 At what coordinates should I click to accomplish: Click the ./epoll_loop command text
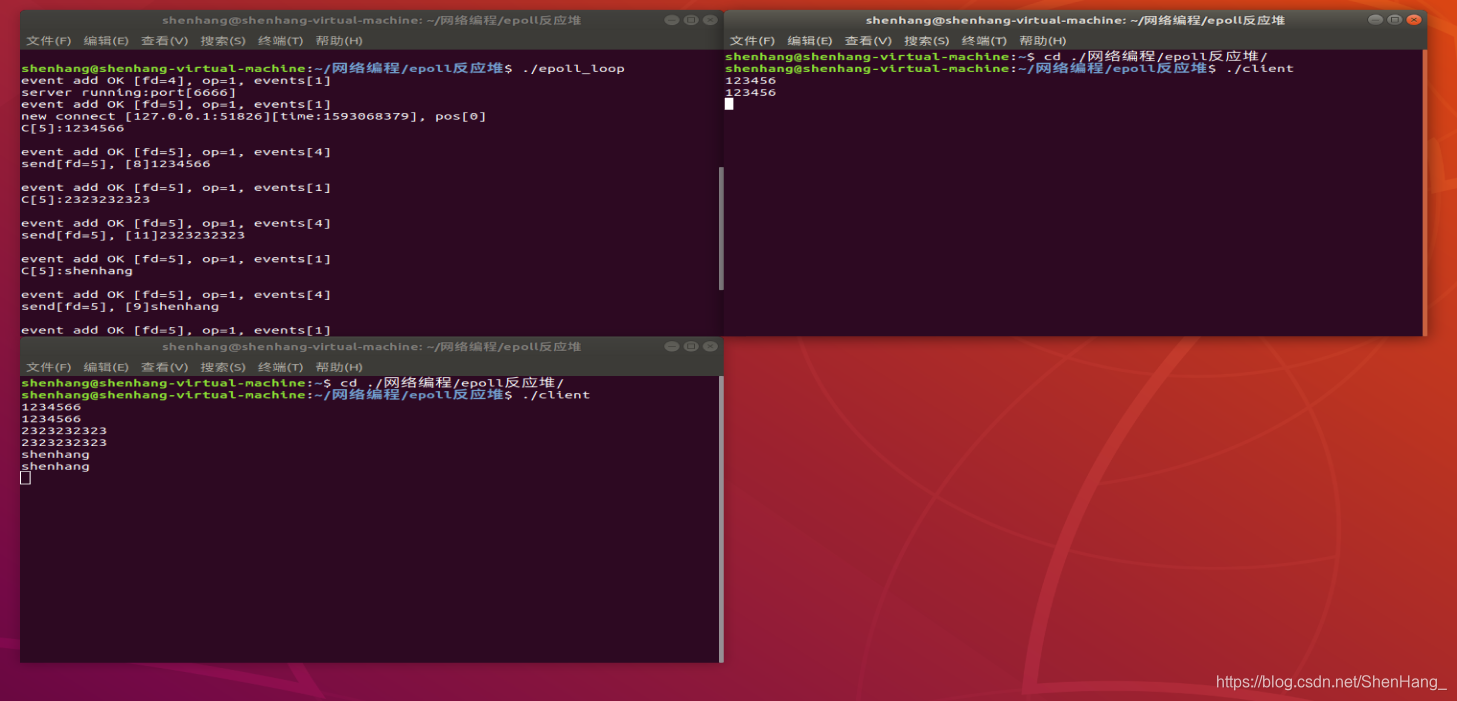click(x=573, y=69)
